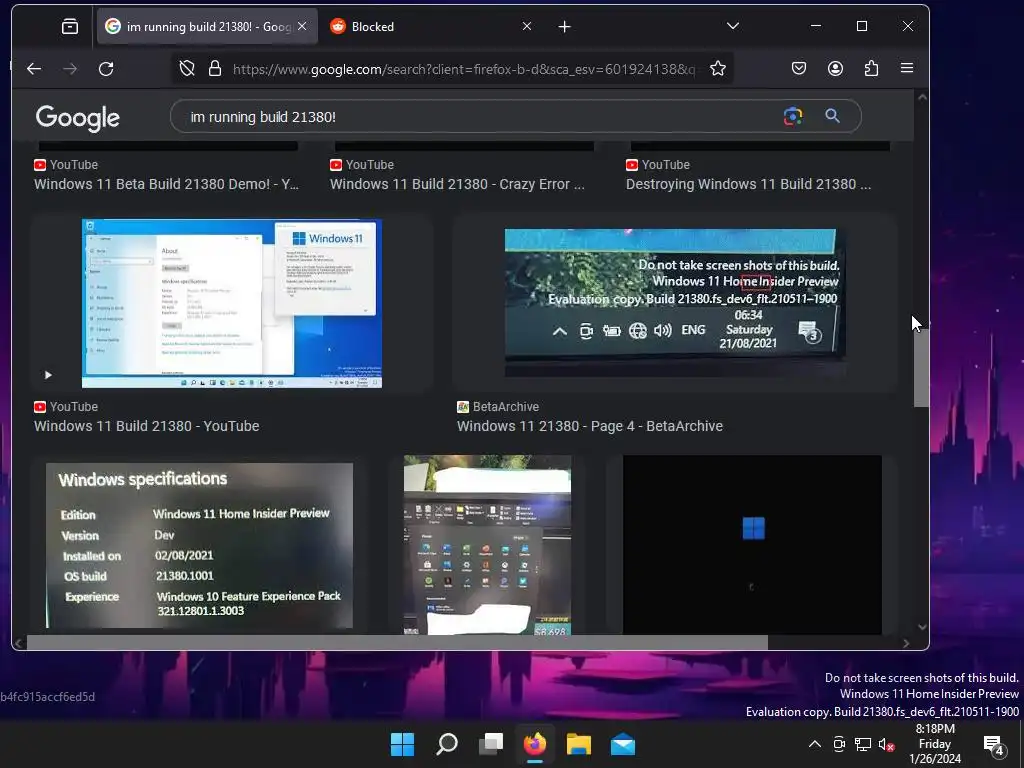List all tabs via dropdown chevron

click(x=733, y=26)
